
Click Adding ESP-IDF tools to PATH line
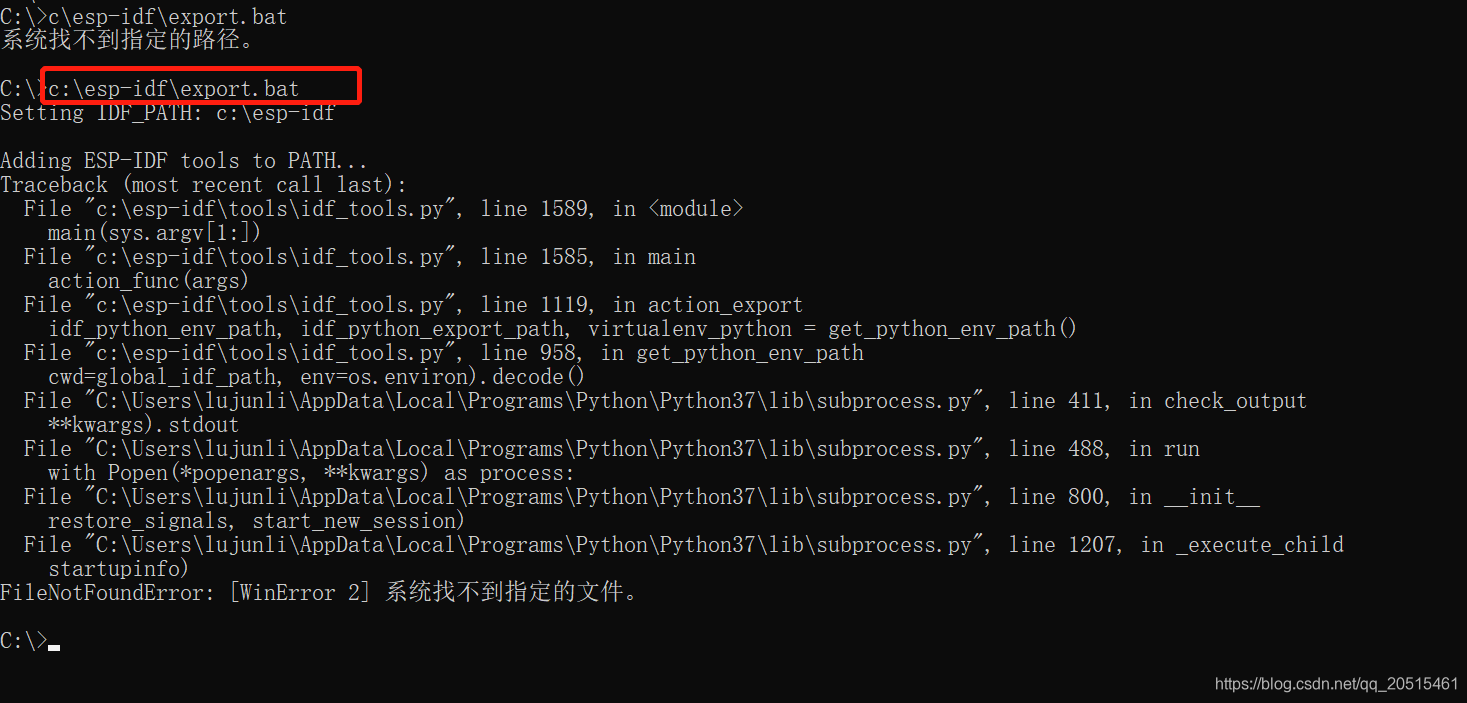point(184,161)
